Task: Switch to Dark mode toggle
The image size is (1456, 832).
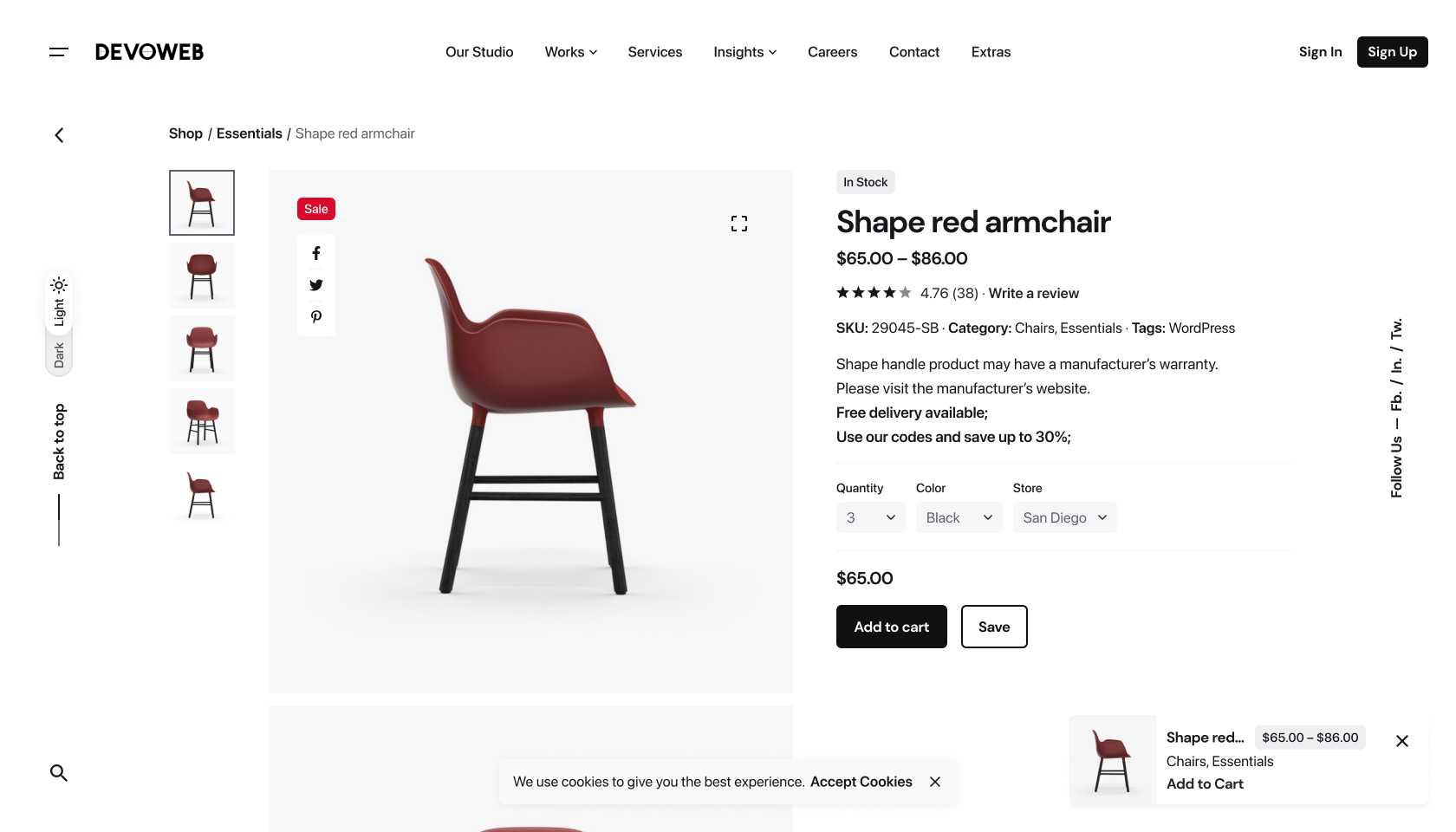Action: point(59,354)
